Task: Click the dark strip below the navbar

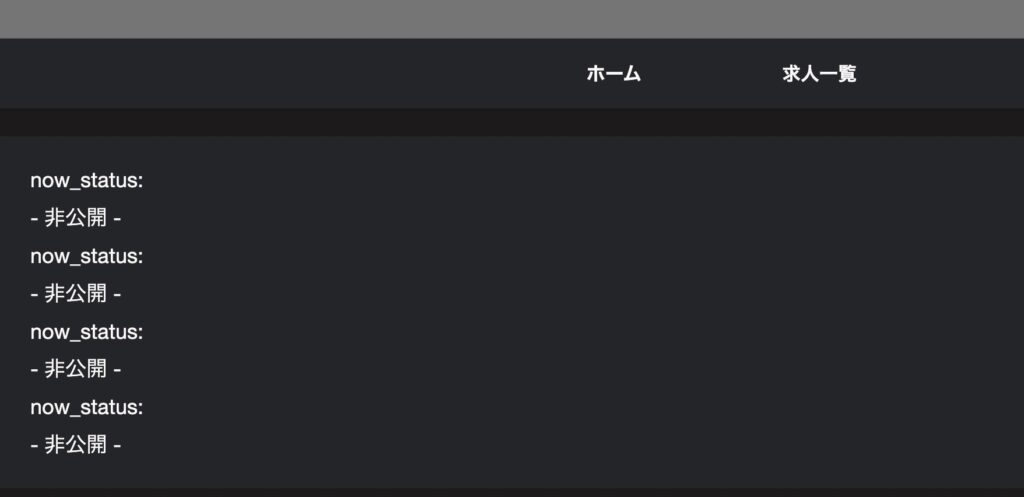Action: (x=512, y=122)
